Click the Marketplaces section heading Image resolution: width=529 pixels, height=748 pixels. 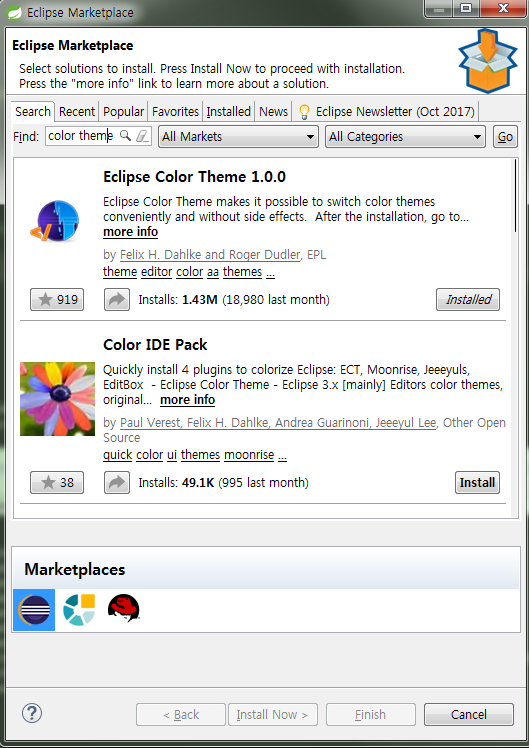point(74,570)
